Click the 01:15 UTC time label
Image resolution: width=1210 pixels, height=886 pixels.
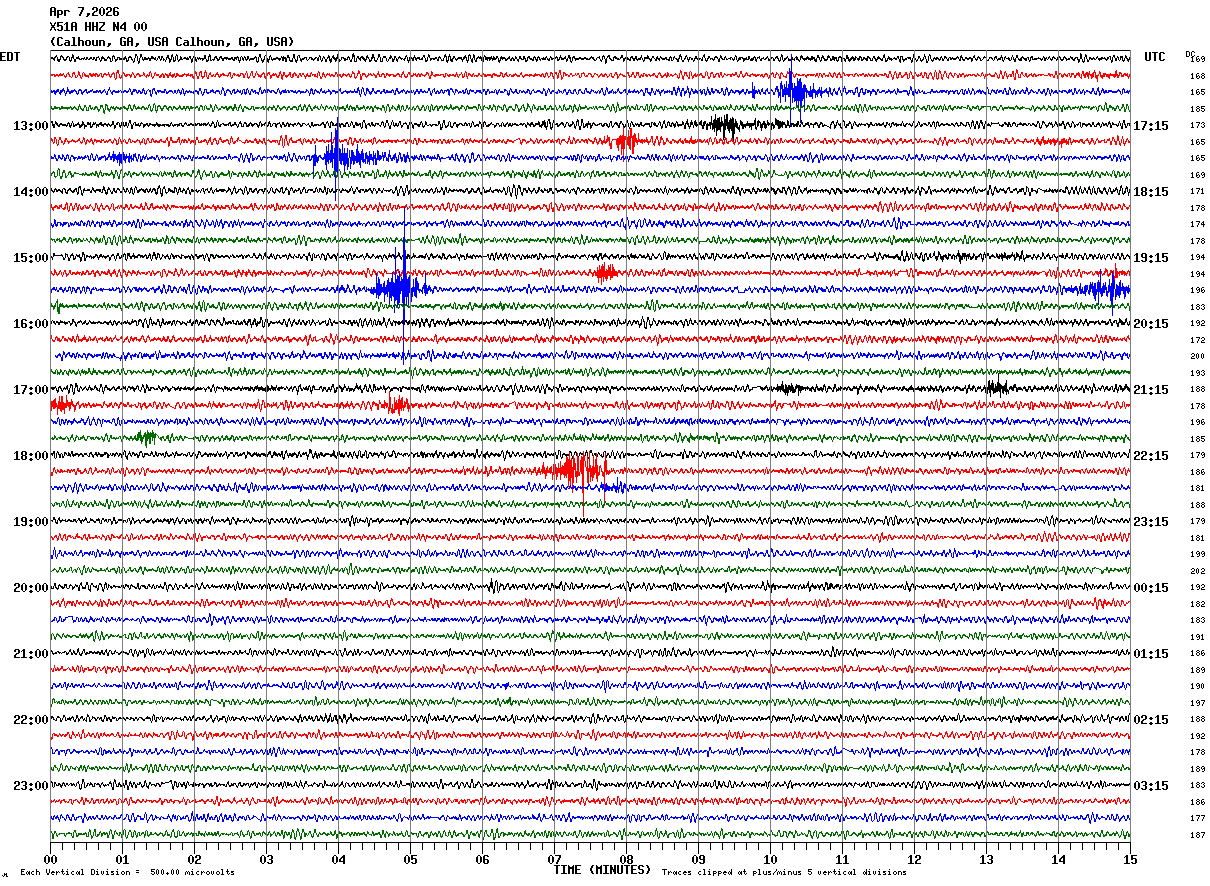[x=1151, y=654]
